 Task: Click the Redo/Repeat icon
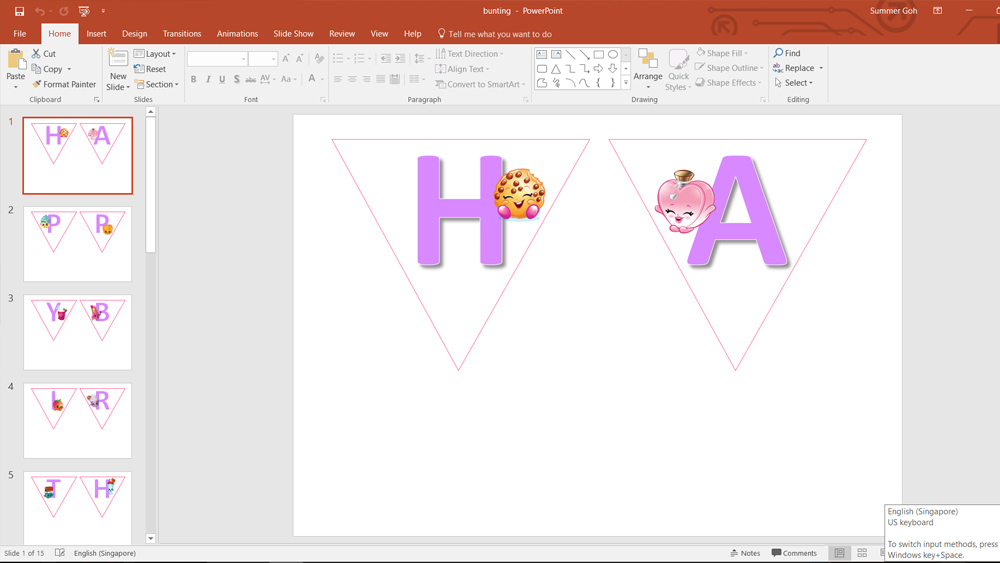(x=63, y=11)
